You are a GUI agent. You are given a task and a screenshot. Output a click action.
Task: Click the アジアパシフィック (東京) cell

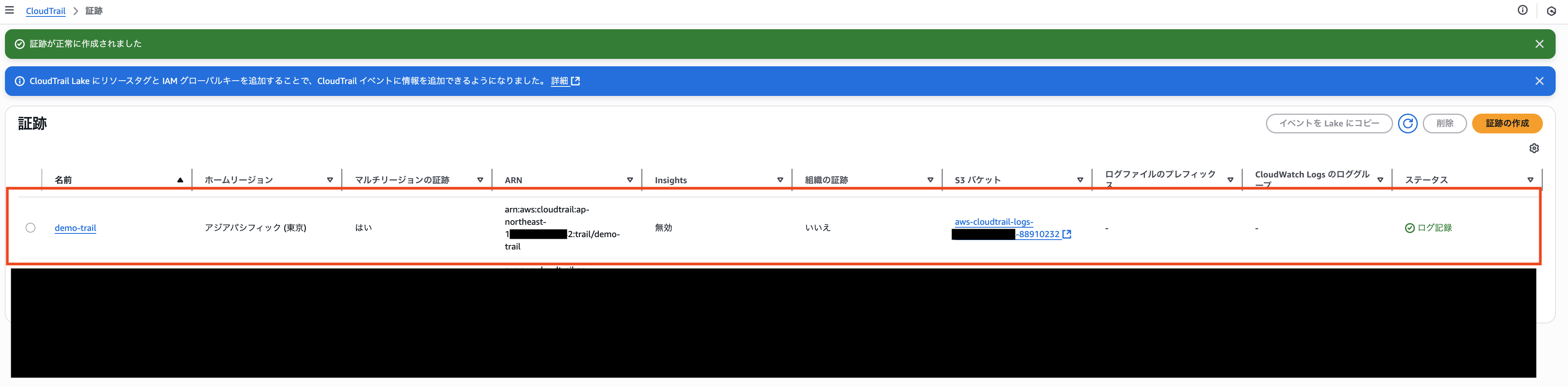tap(255, 228)
